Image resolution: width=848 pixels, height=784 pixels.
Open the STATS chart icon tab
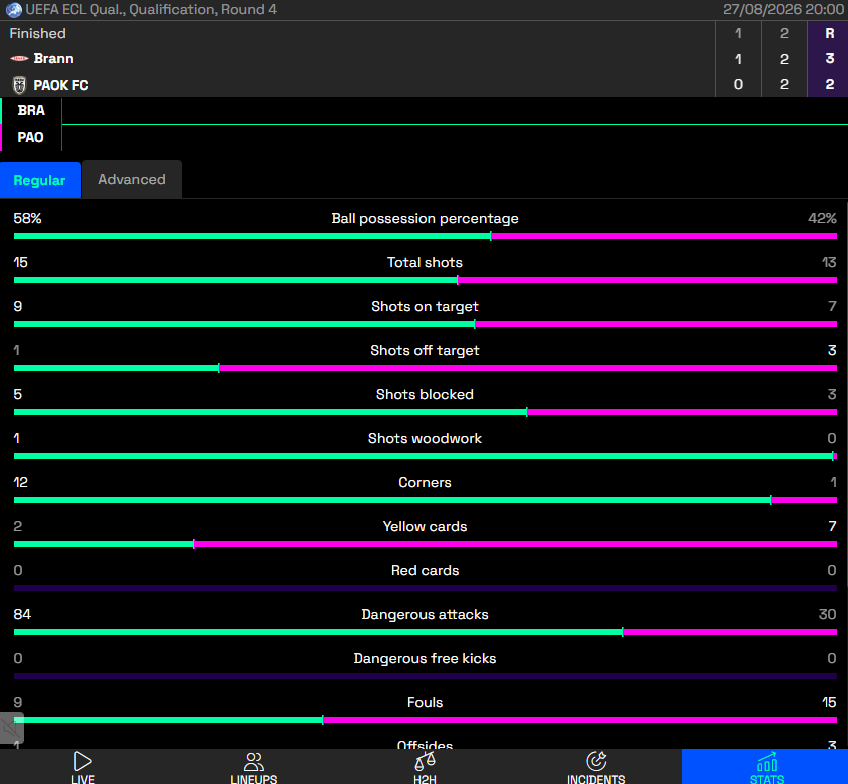click(x=766, y=767)
